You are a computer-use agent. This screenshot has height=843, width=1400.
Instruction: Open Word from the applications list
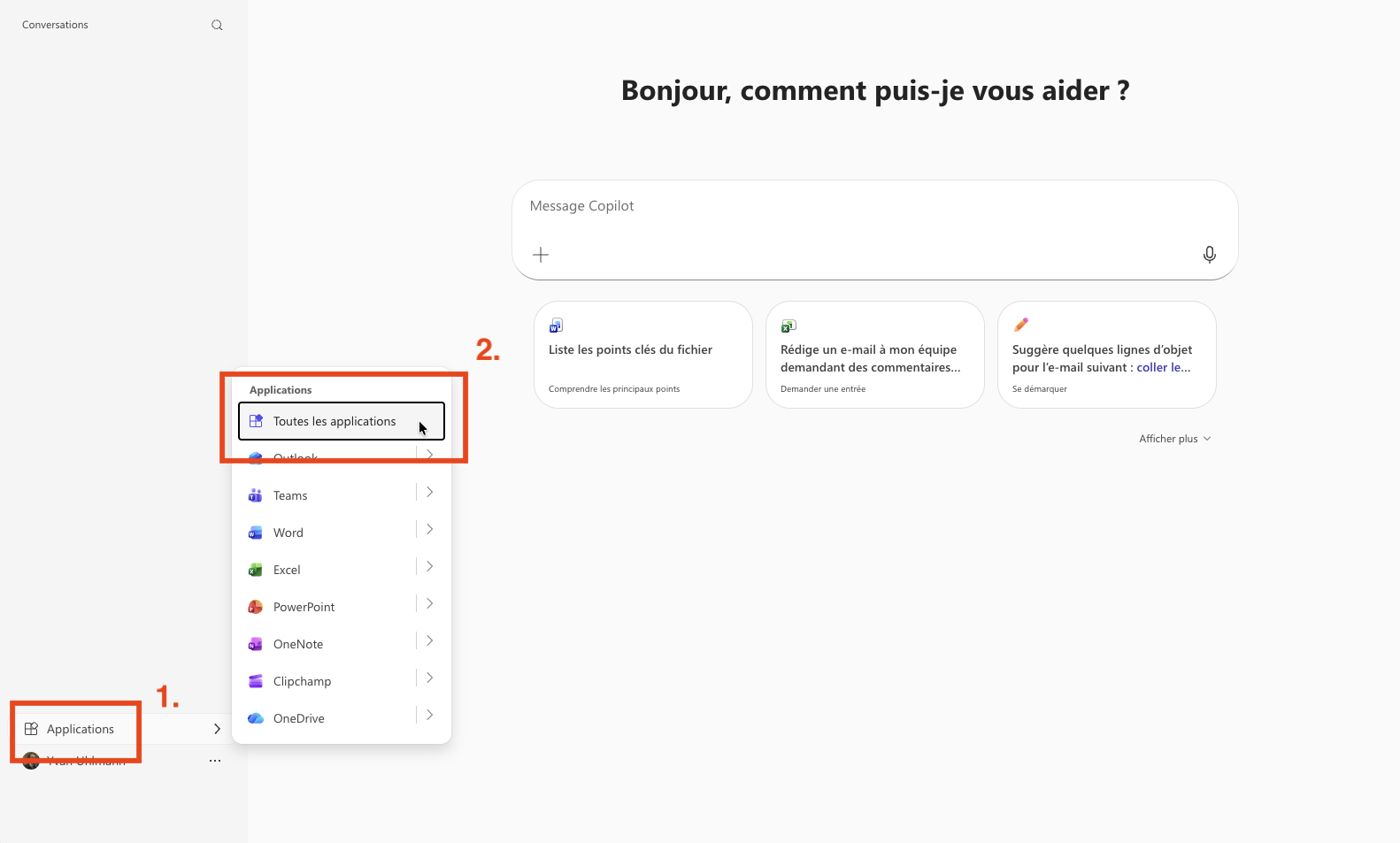click(x=288, y=533)
